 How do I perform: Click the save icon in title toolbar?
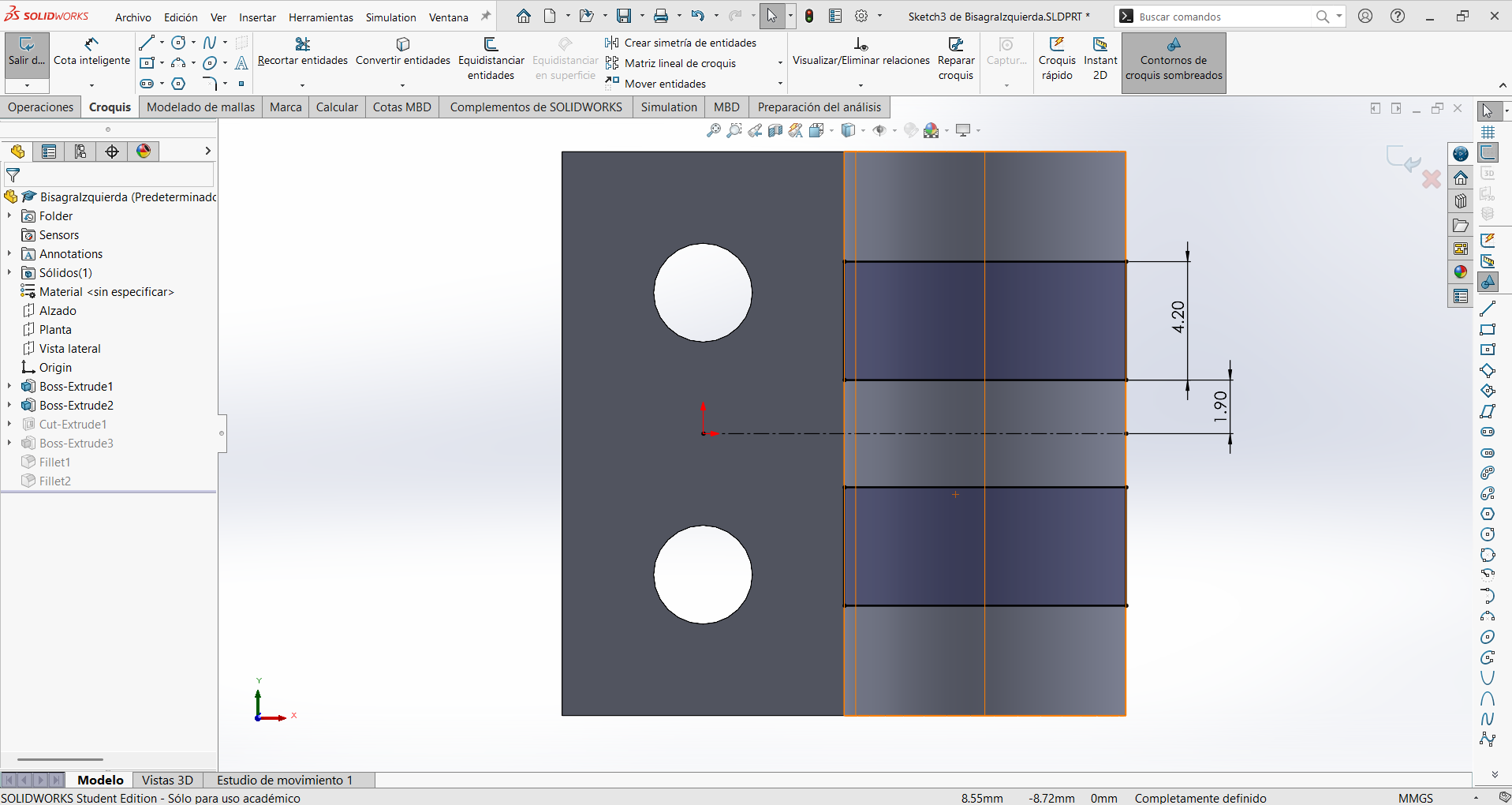click(624, 16)
